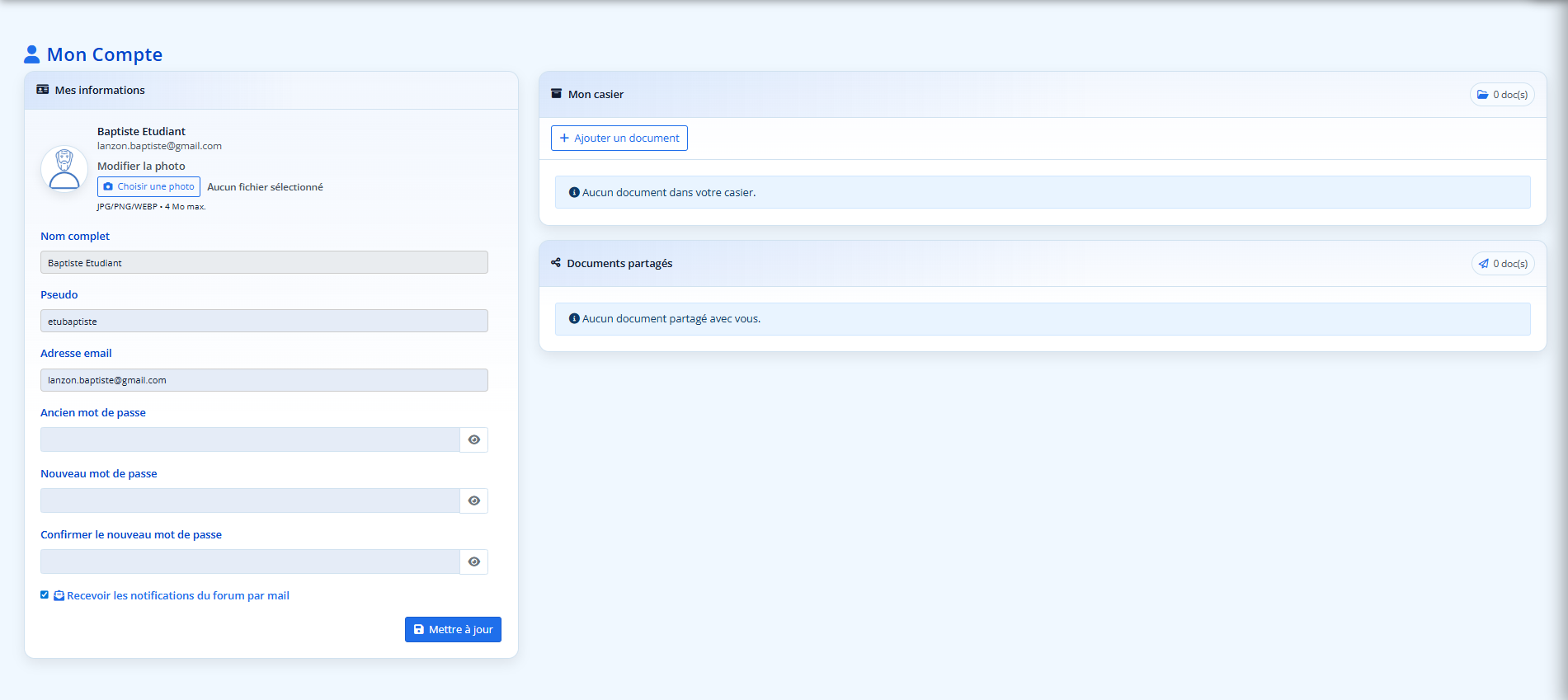Viewport: 1568px width, 700px height.
Task: Click the info icon in empty casier message
Action: (574, 192)
